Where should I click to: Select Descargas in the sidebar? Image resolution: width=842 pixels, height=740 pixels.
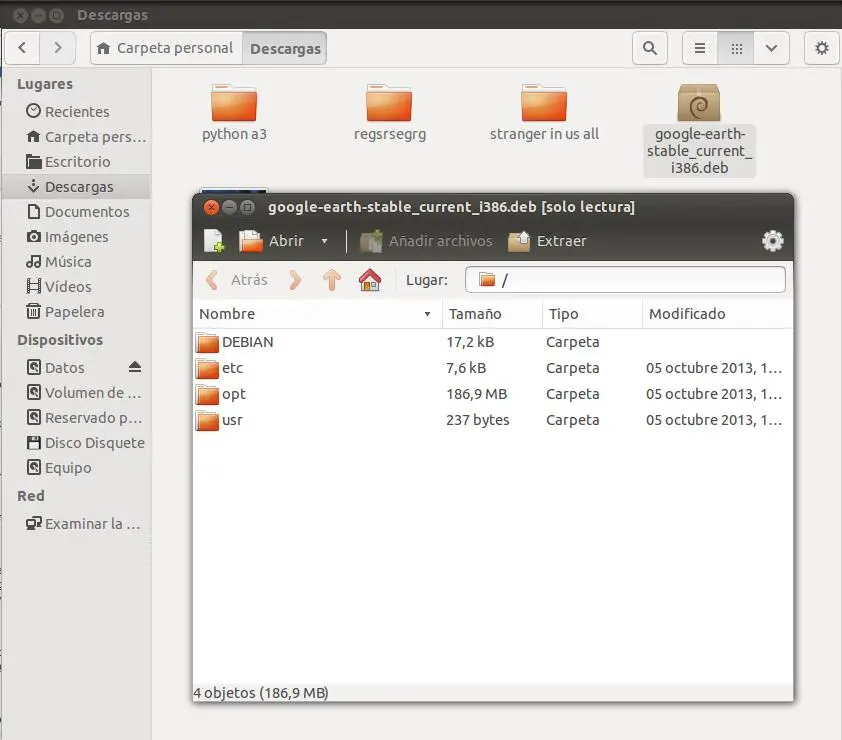[77, 187]
